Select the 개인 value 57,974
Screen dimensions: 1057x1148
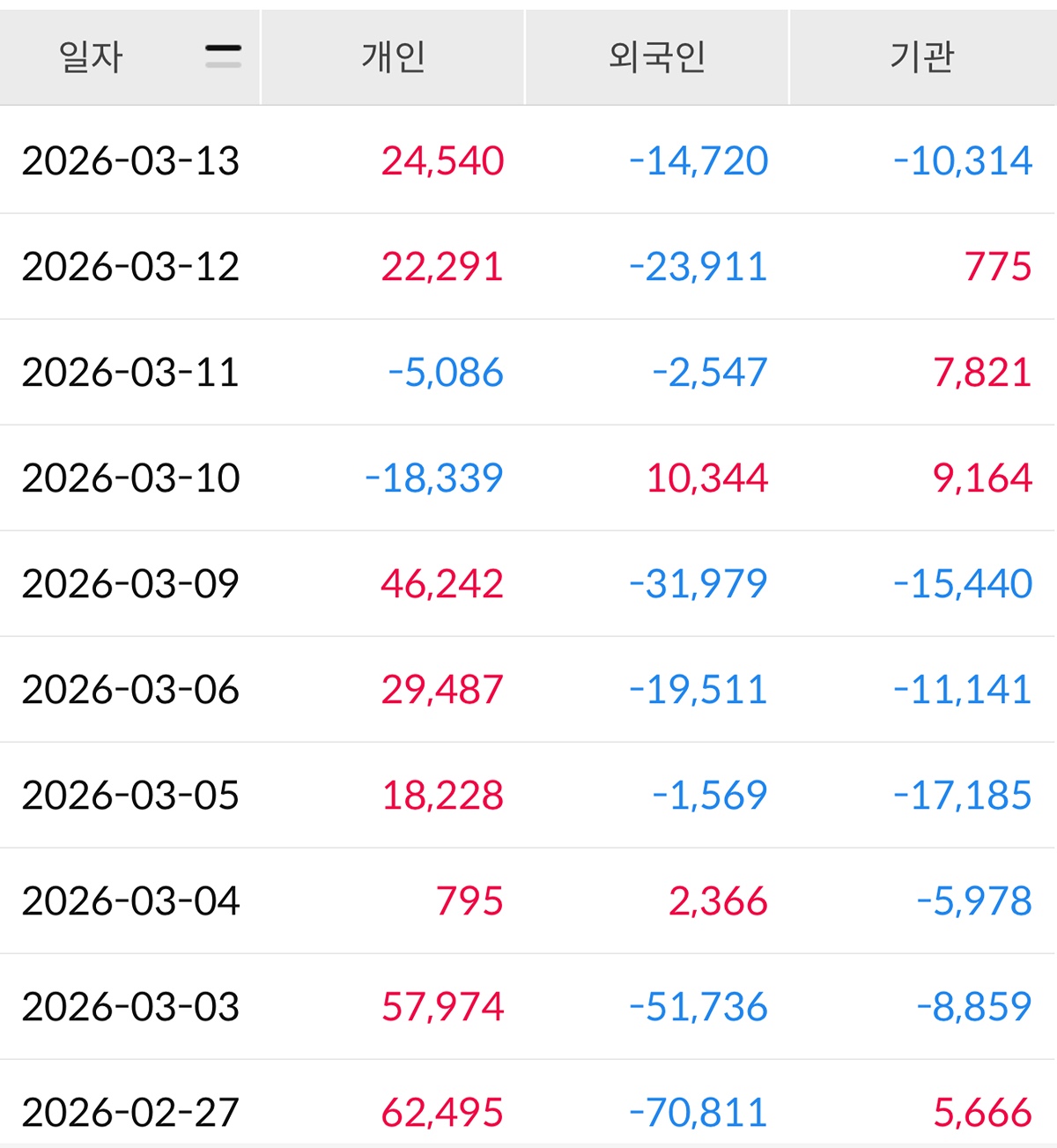tap(442, 1007)
